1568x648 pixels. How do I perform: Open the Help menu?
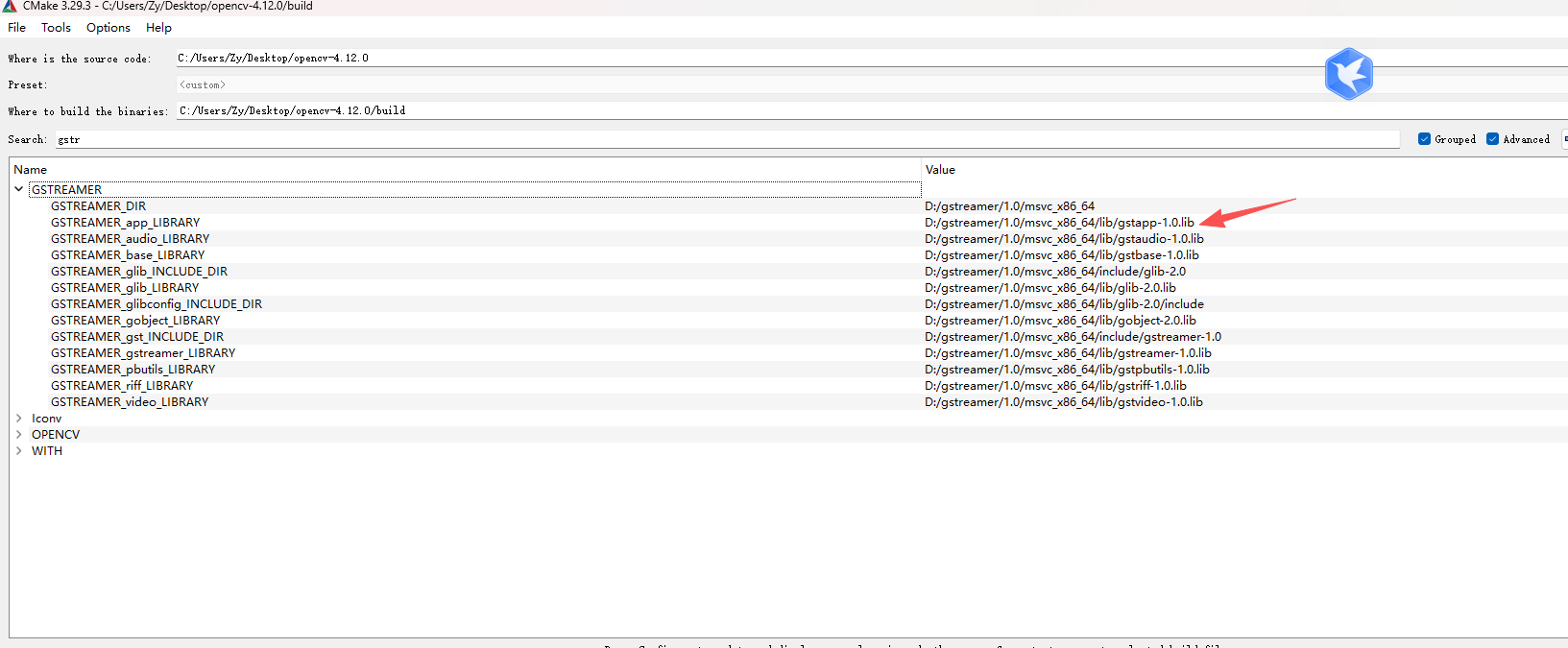pos(158,28)
